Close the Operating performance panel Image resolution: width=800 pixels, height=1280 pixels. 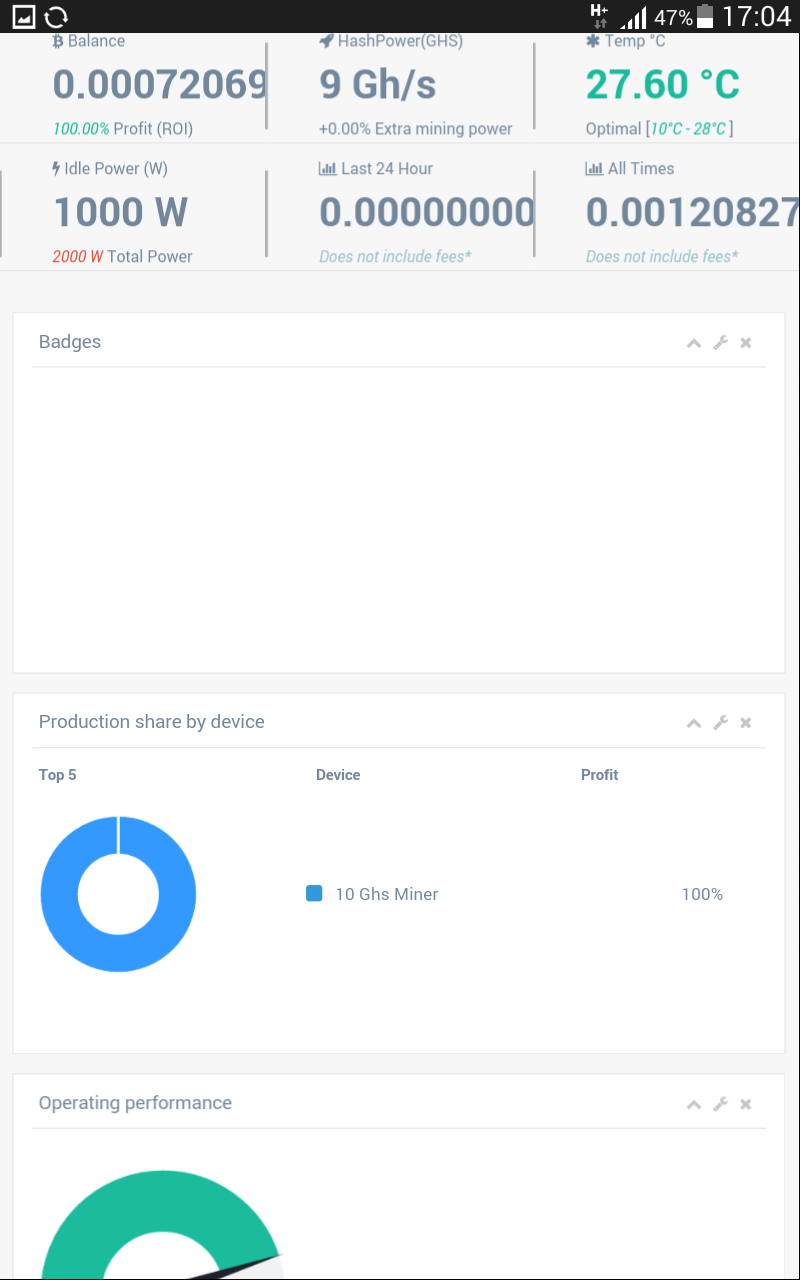pos(746,1104)
